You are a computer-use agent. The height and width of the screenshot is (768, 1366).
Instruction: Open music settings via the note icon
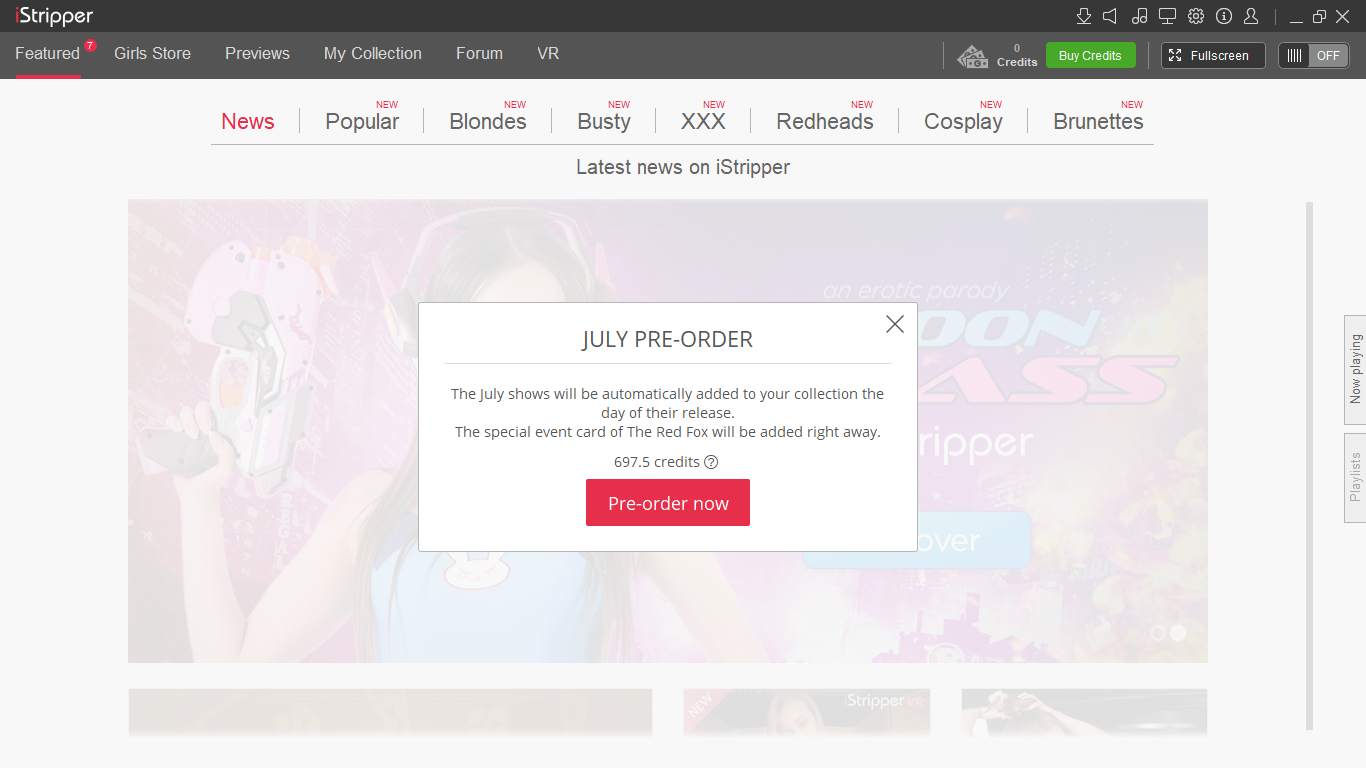tap(1139, 16)
